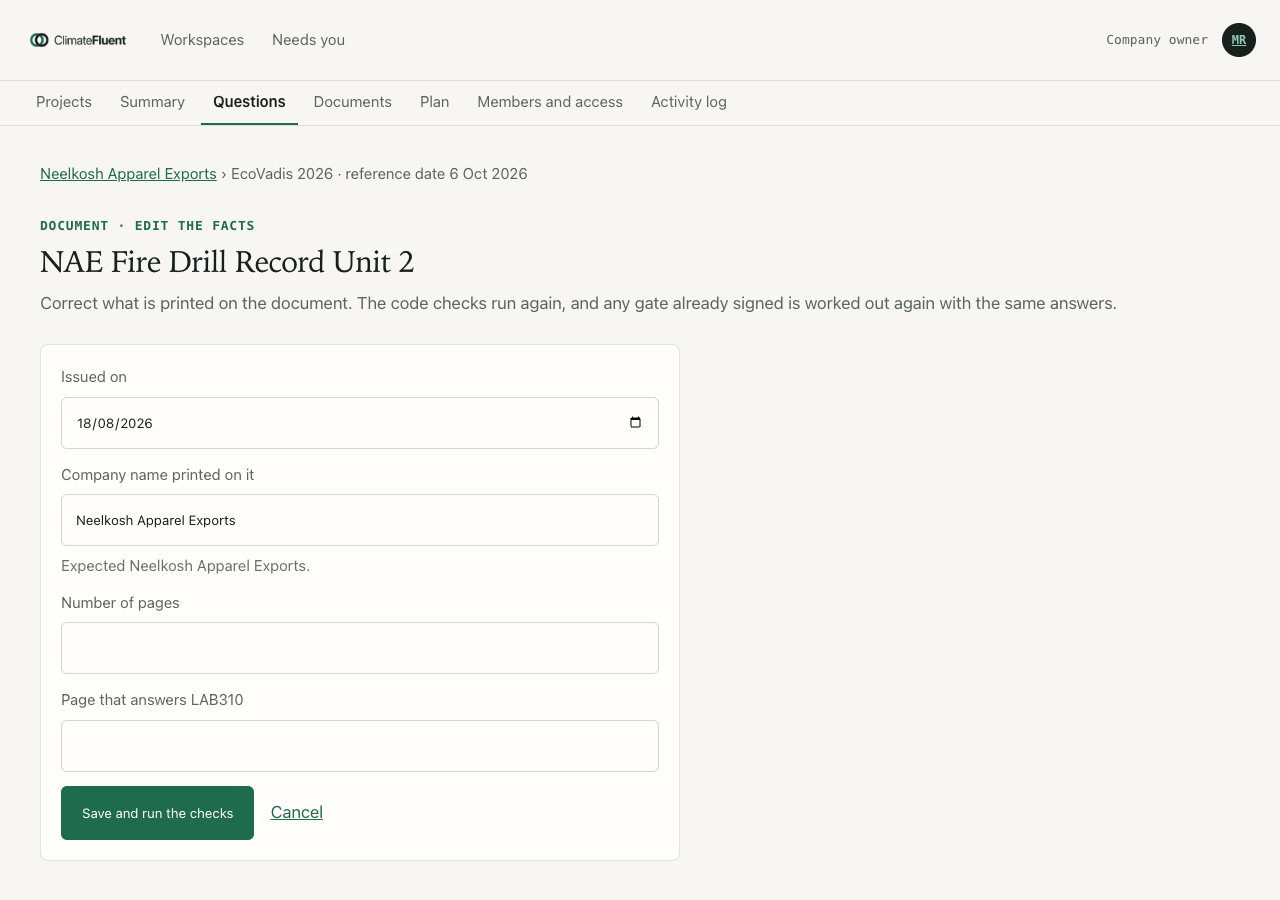Click the EcoVadis 2026 reference date text
Screen dimensions: 1280x900
pyautogui.click(x=379, y=174)
